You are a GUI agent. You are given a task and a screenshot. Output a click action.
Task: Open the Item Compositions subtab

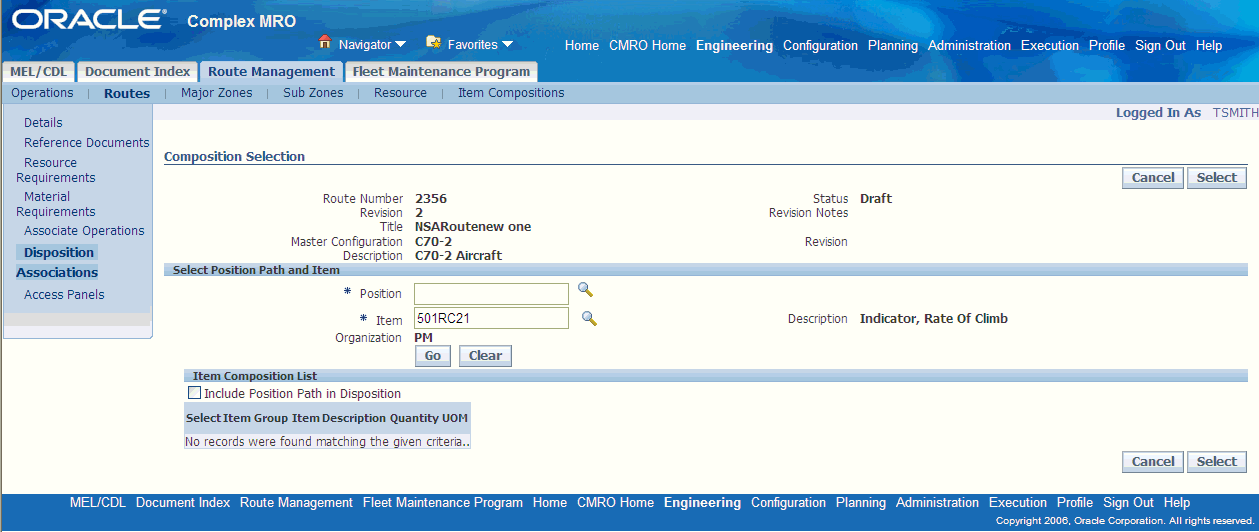[511, 93]
